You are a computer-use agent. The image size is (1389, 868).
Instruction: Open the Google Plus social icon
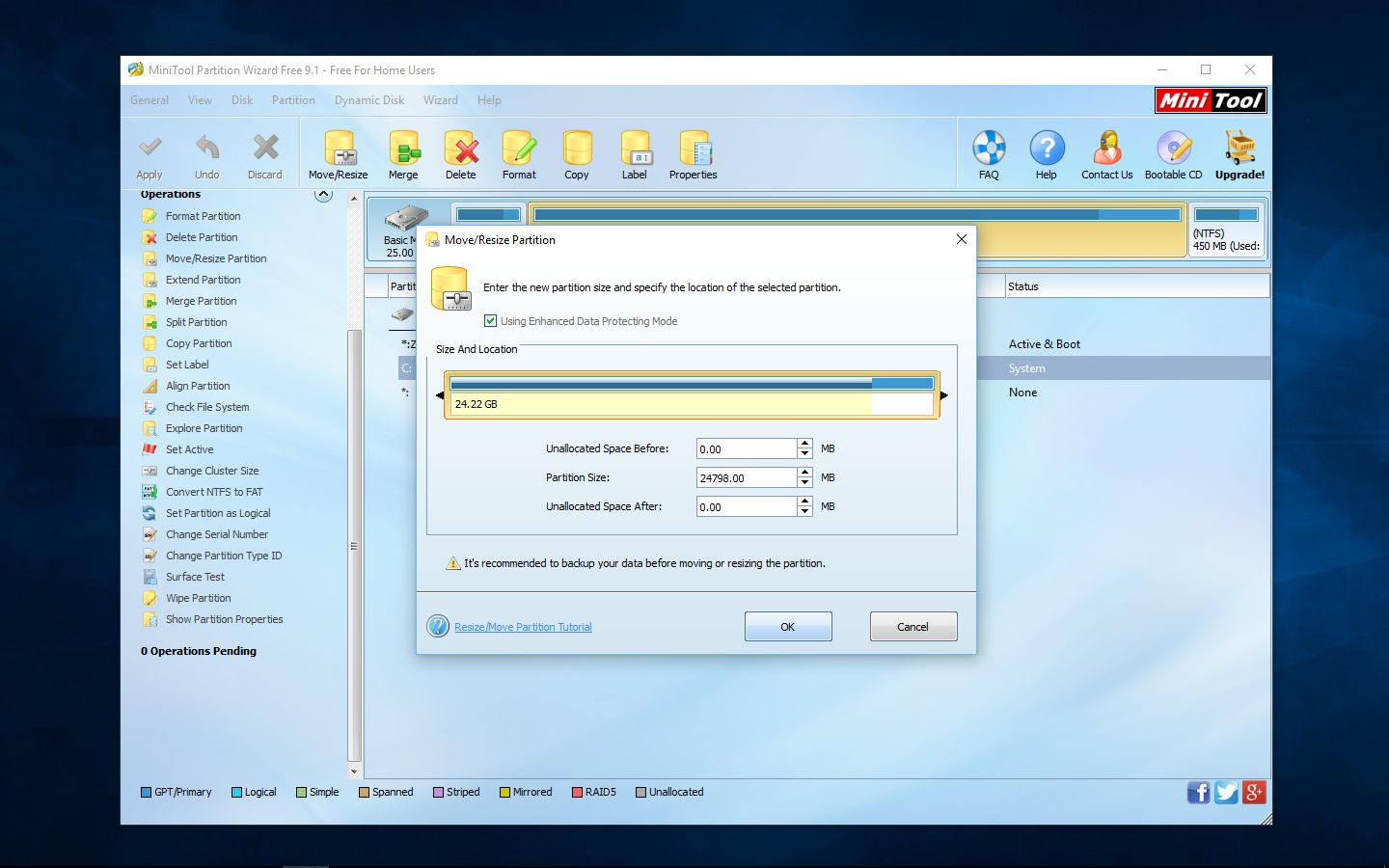[x=1254, y=793]
